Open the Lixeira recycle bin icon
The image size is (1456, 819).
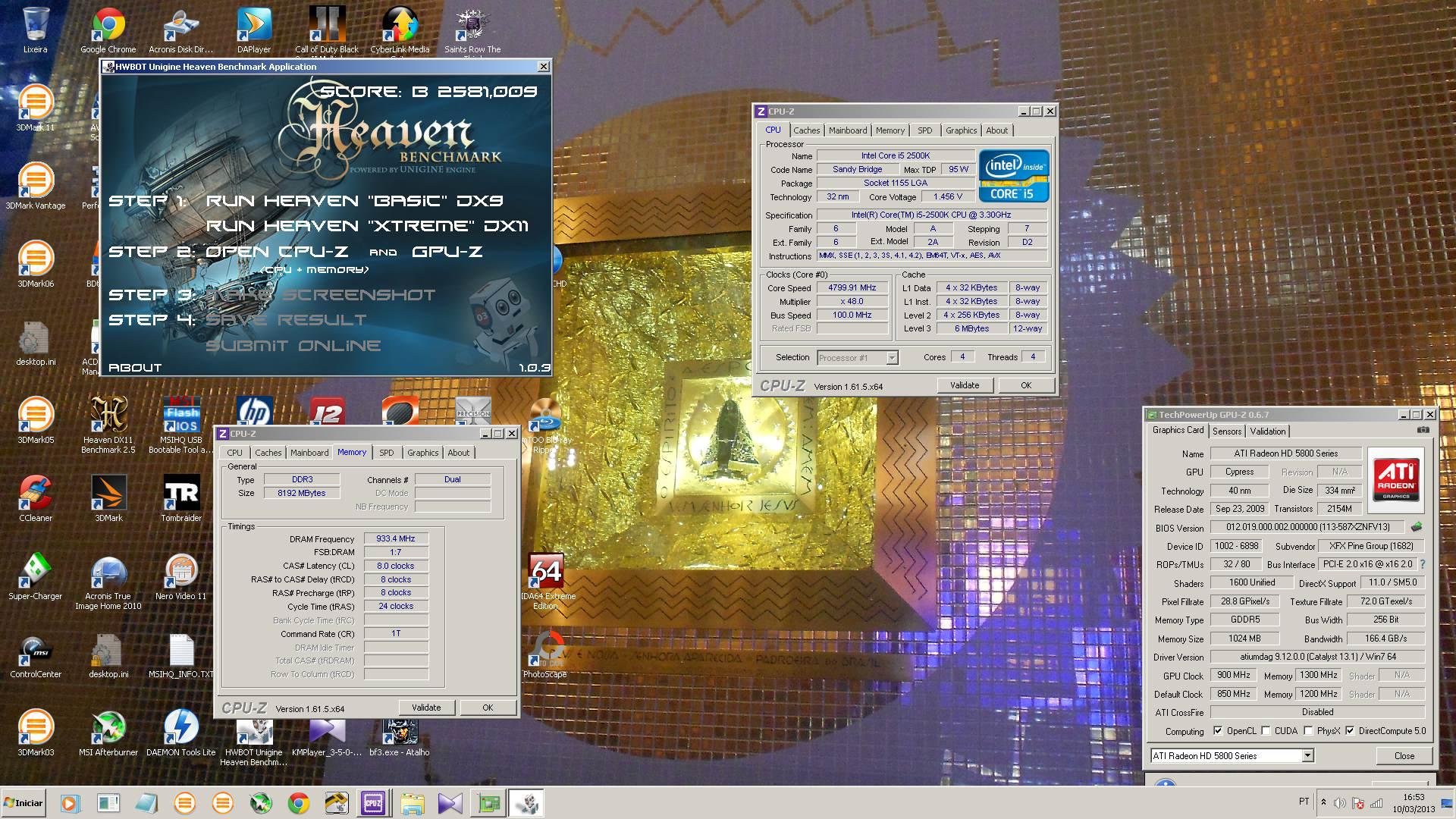coord(35,30)
